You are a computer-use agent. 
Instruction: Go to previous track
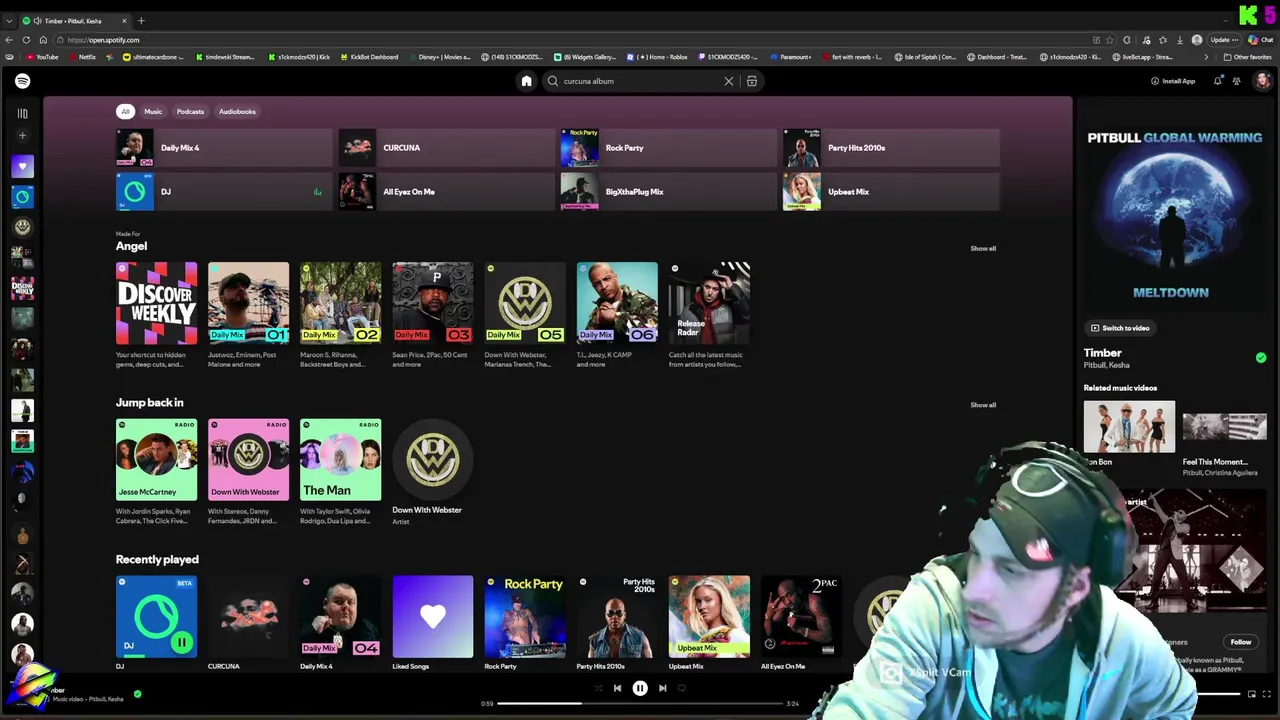click(617, 688)
